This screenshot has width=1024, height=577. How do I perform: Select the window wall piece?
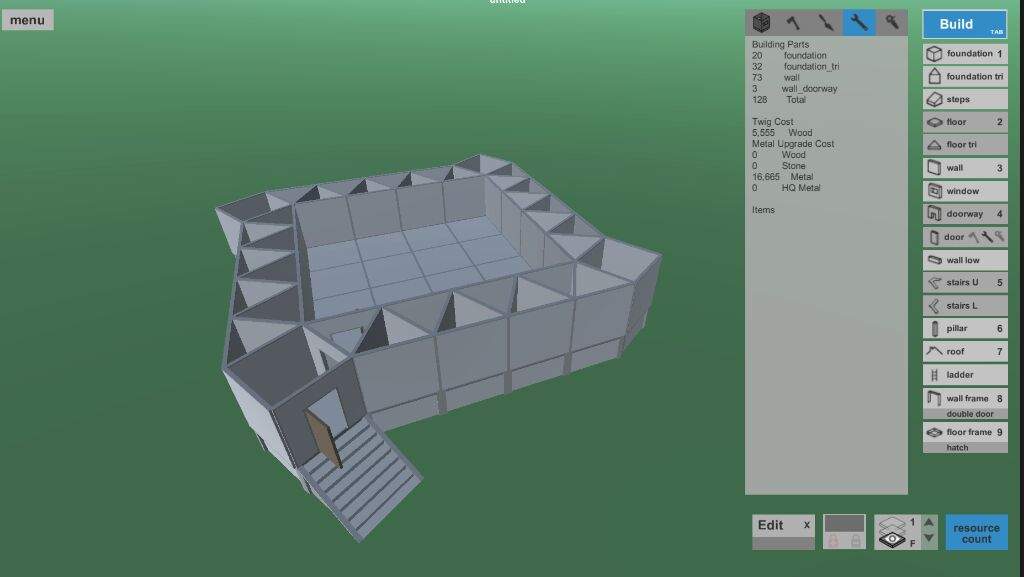pos(964,191)
